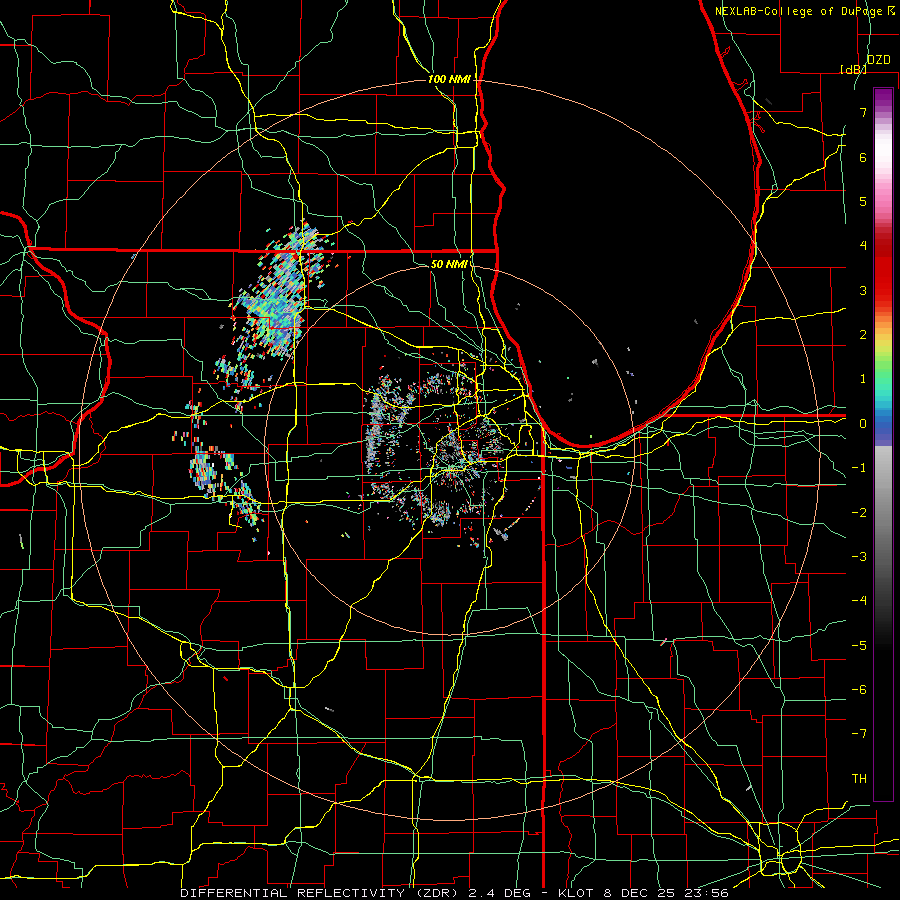The width and height of the screenshot is (900, 900).
Task: Select the 50 NMI range ring label
Action: click(x=449, y=264)
